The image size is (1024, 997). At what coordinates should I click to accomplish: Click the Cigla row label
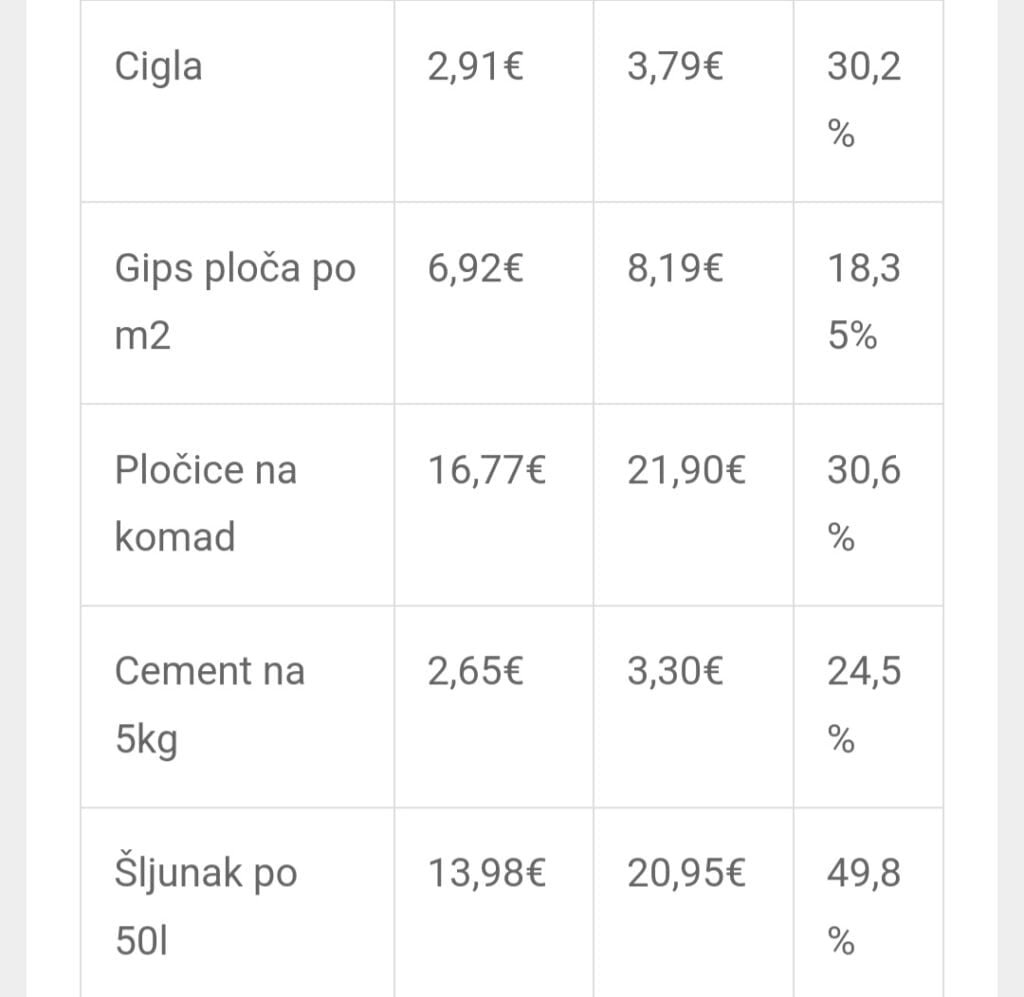point(158,68)
